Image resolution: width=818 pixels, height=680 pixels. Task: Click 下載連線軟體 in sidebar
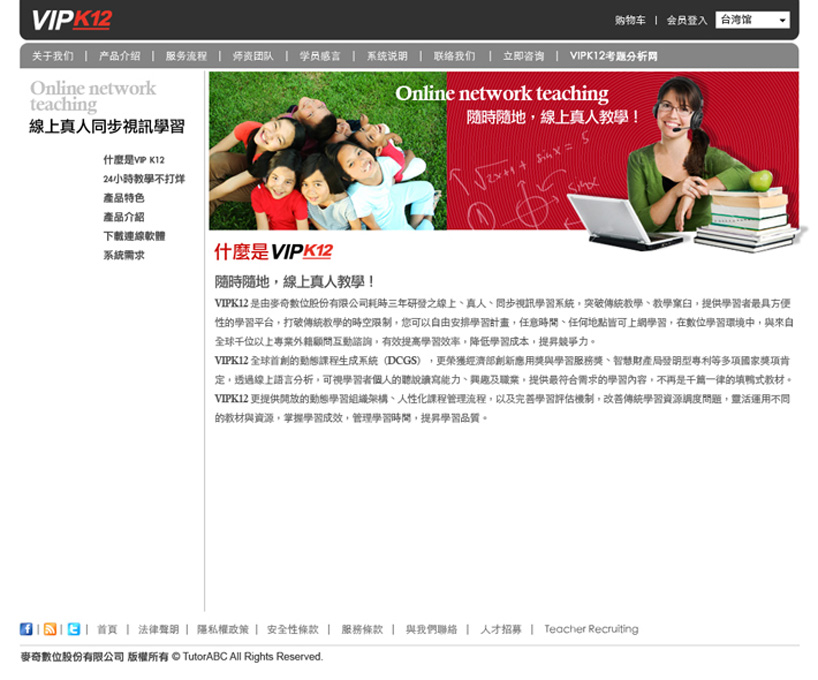134,236
